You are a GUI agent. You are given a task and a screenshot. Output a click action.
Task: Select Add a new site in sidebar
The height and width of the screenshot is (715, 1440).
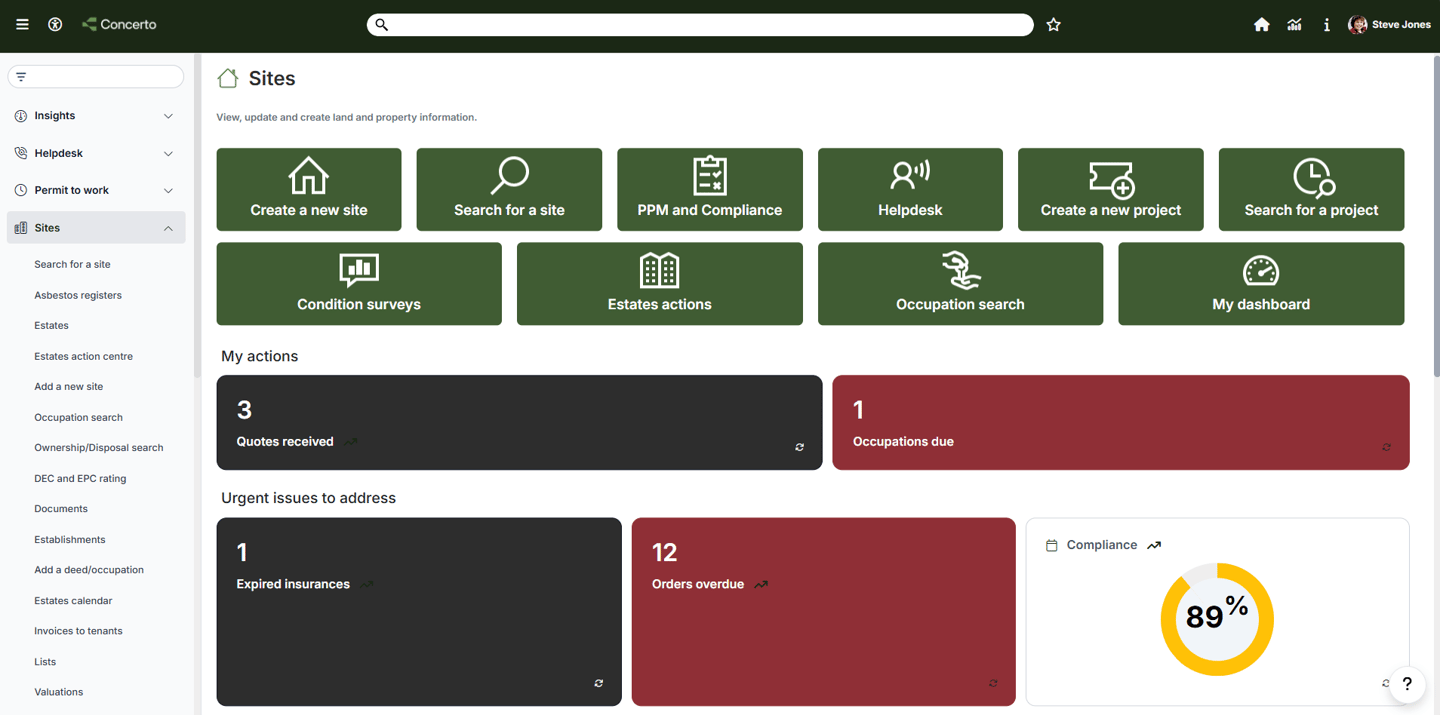point(68,386)
